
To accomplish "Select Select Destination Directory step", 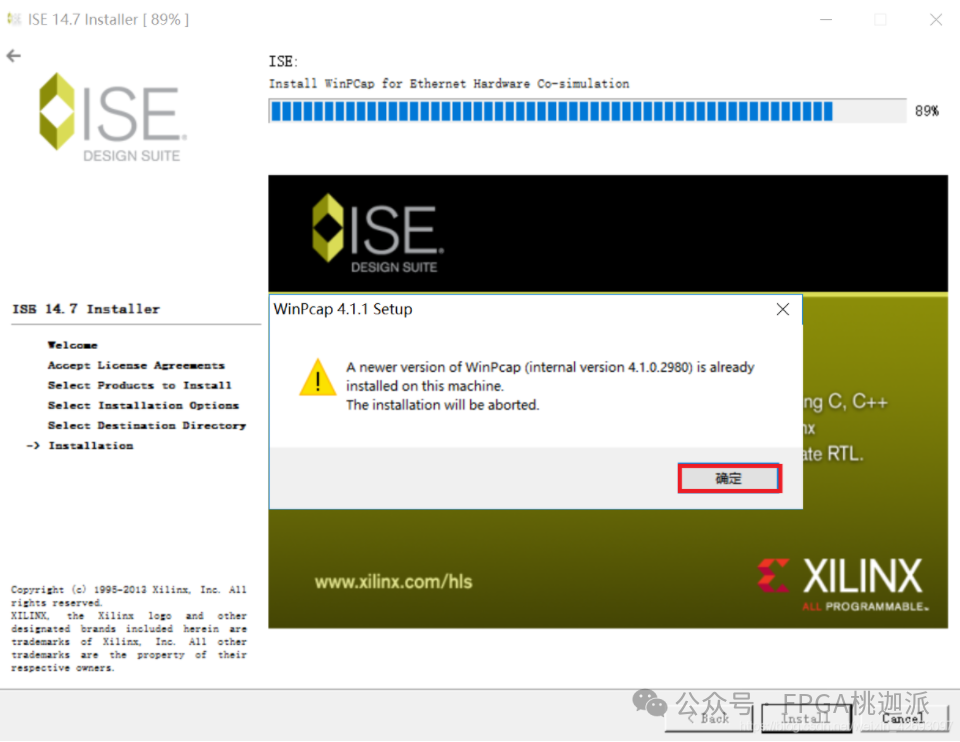I will (146, 425).
